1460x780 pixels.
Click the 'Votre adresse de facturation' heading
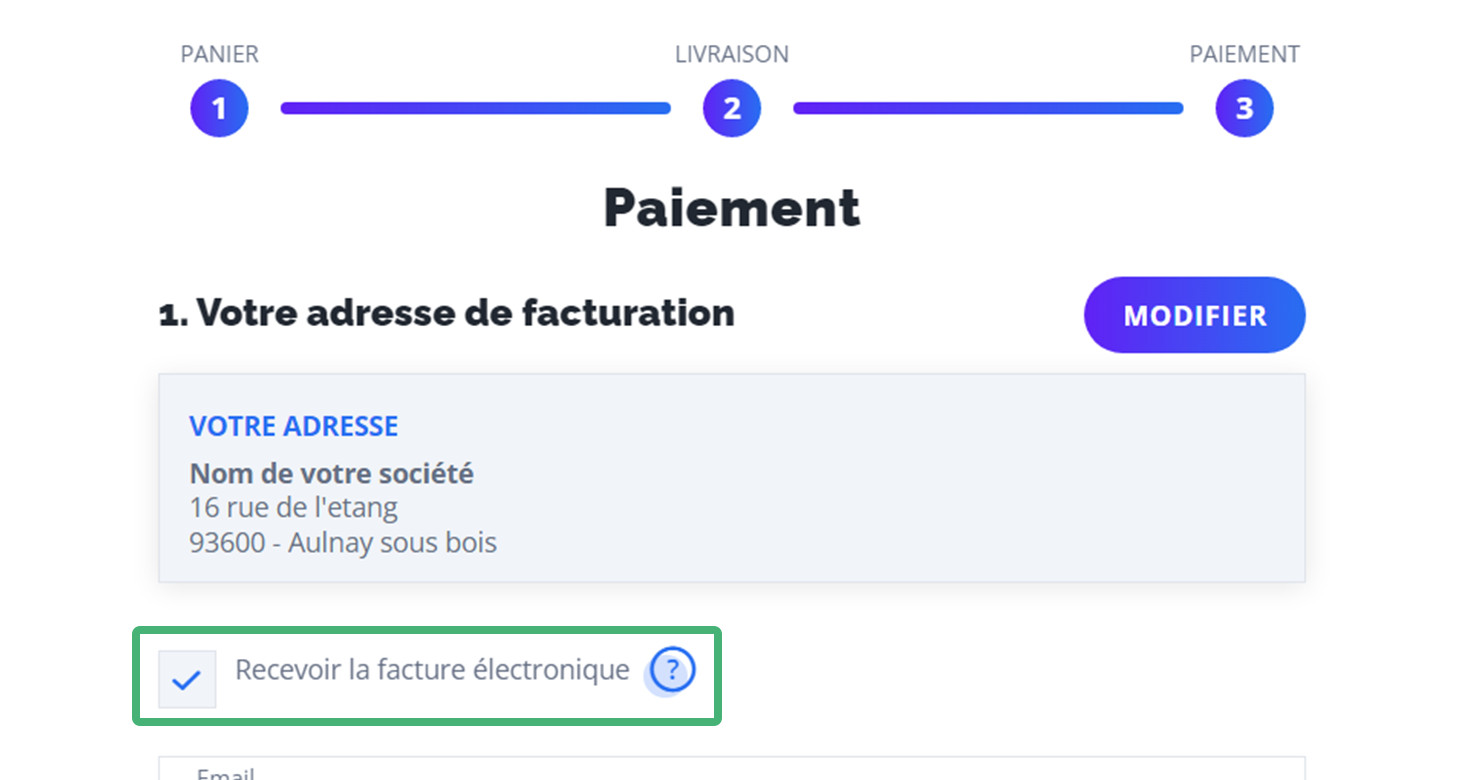447,313
